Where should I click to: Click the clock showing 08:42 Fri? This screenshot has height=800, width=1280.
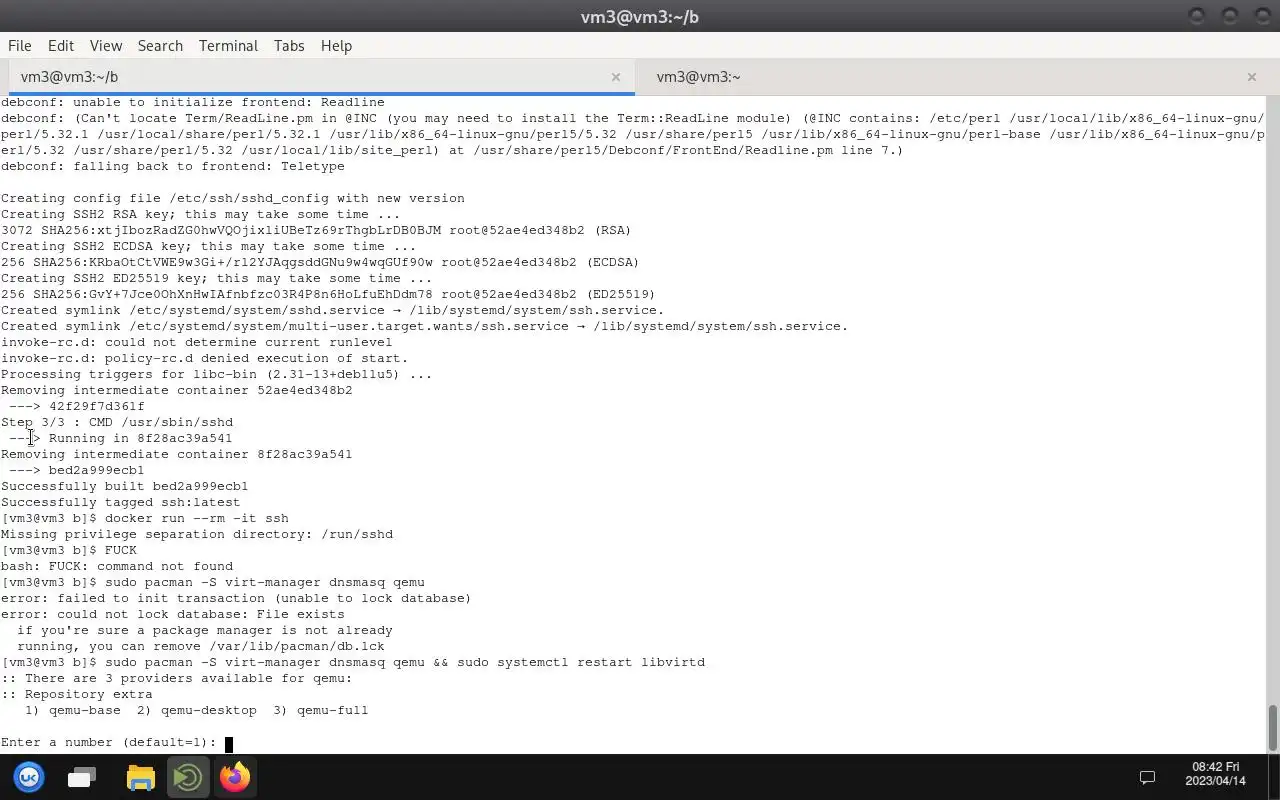1215,773
